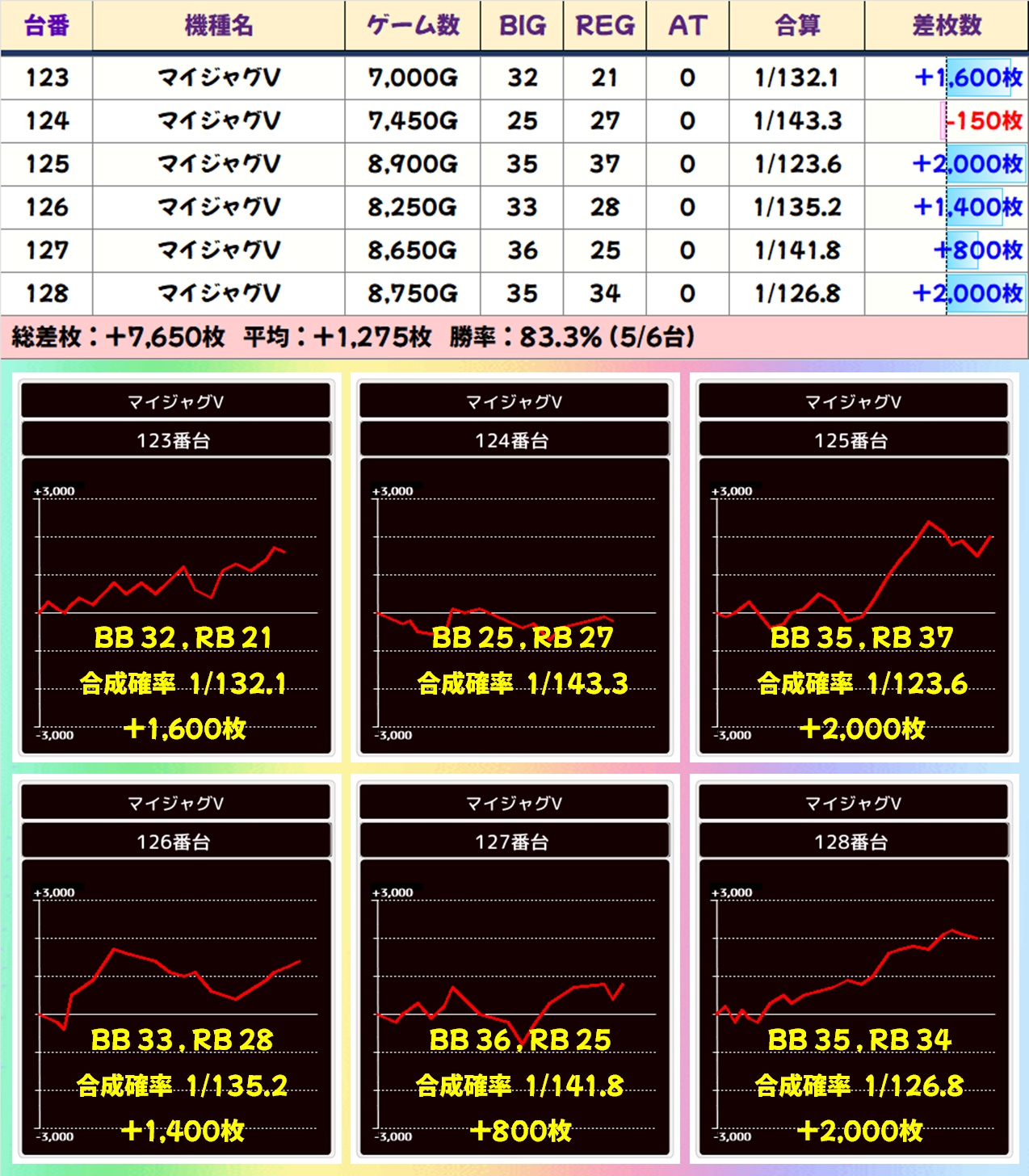Open the 124番台 slump graph
1029x1176 pixels.
pos(514,606)
